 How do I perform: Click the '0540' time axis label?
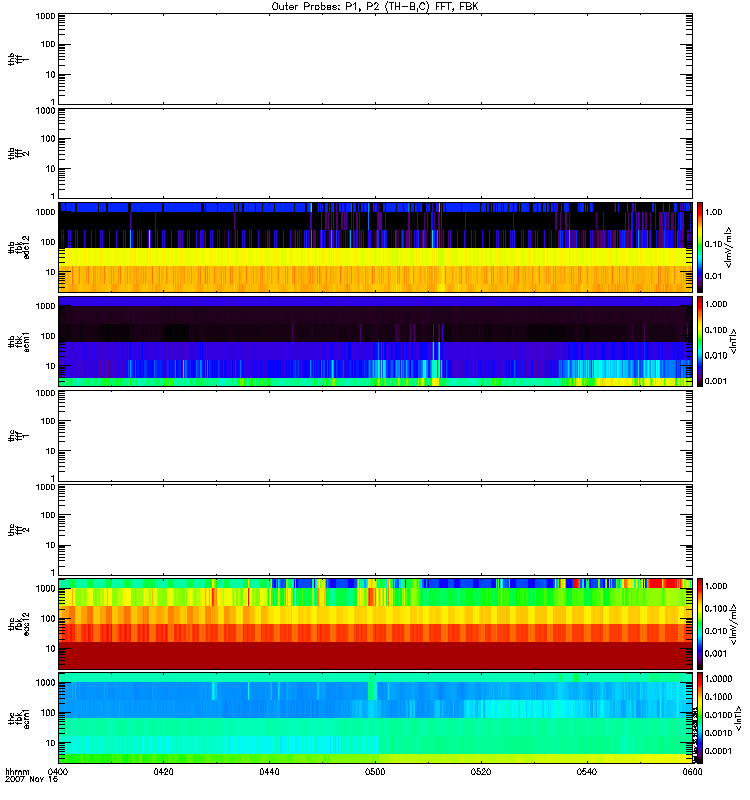pyautogui.click(x=587, y=772)
